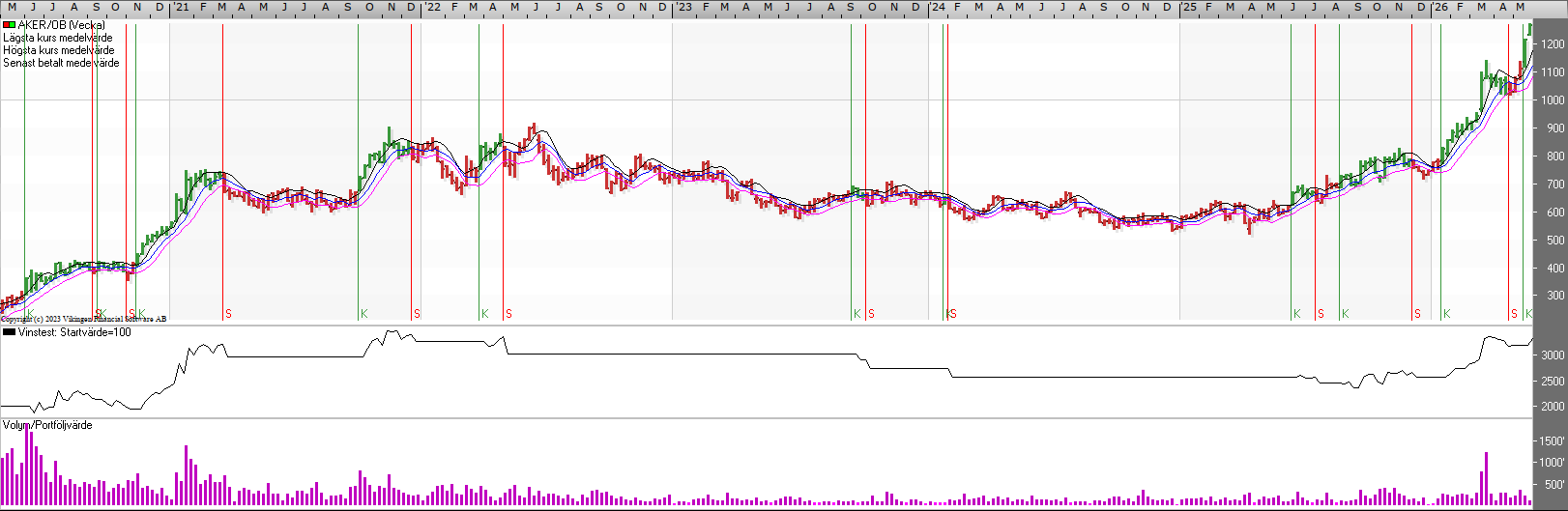The image size is (1568, 511).
Task: Select the S sell marker of July 2025
Action: [1321, 314]
